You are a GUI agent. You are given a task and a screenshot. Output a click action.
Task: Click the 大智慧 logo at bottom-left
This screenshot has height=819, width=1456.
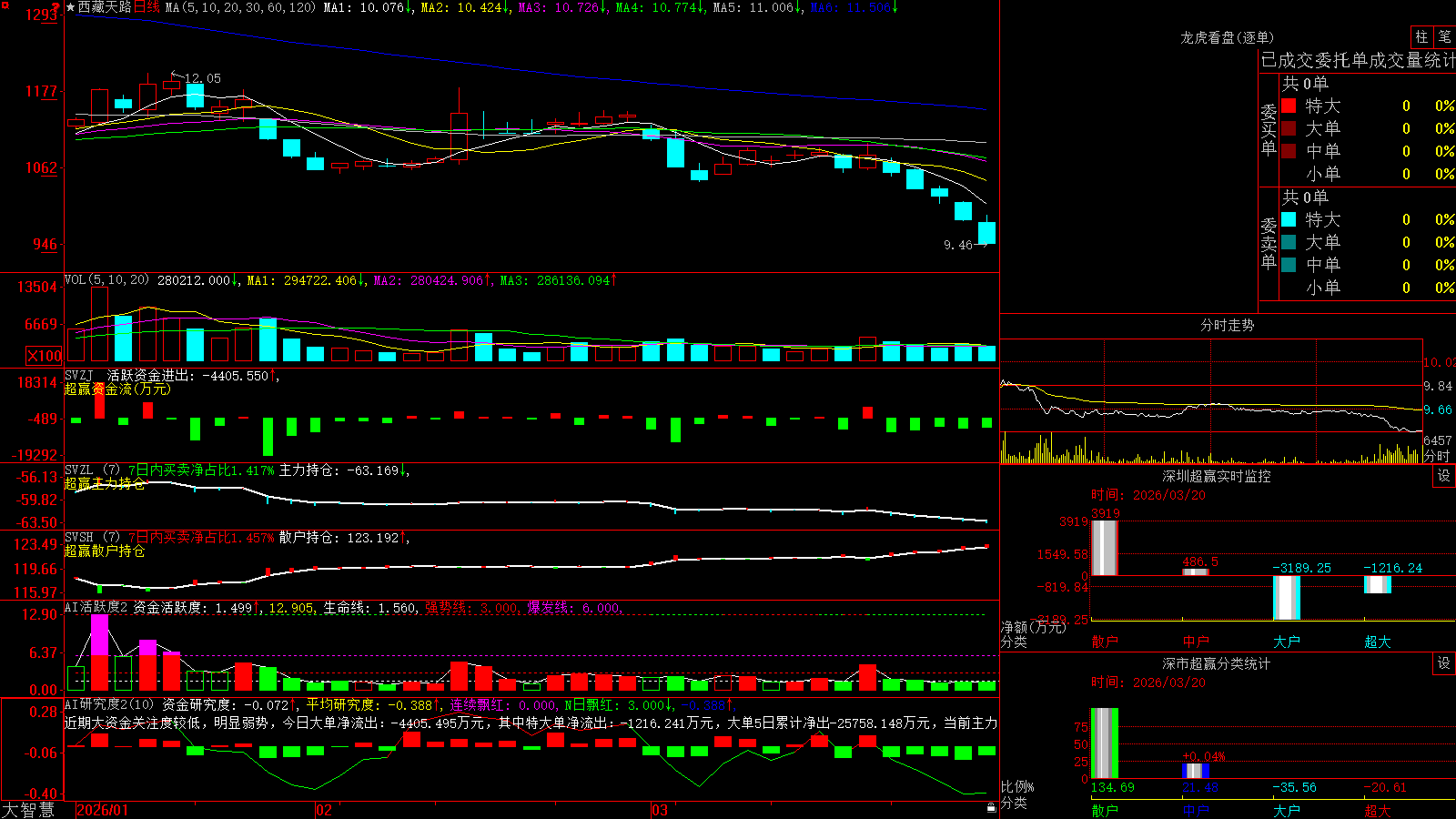tap(29, 809)
